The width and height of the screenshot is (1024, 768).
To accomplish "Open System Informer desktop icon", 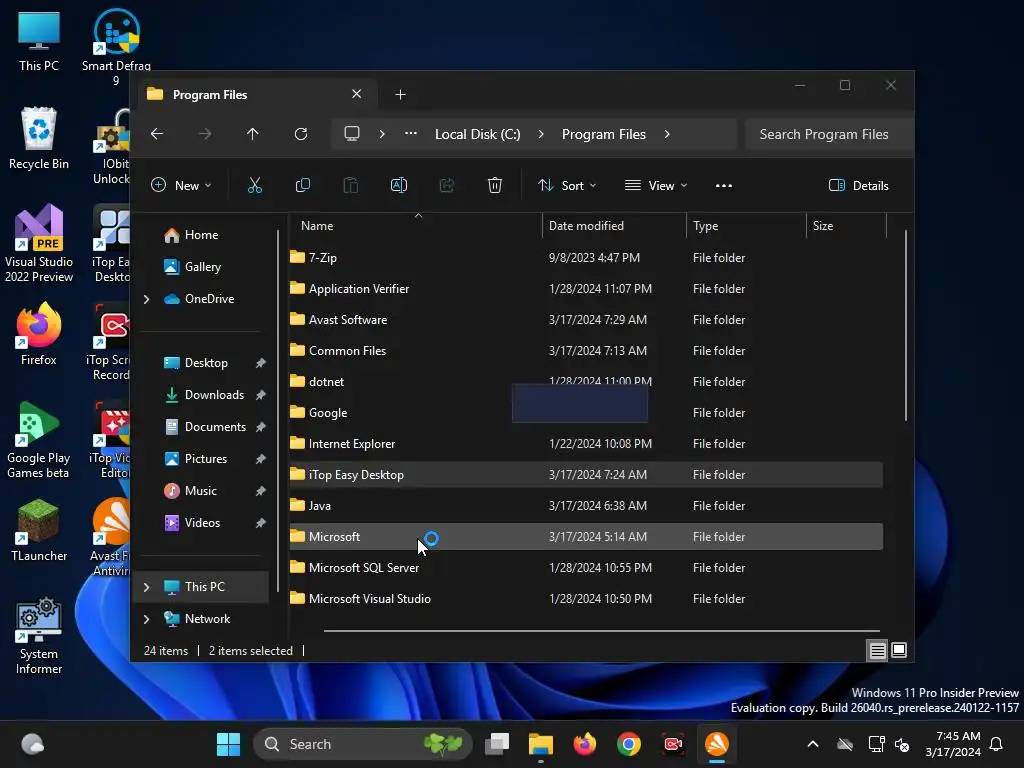I will tap(39, 635).
